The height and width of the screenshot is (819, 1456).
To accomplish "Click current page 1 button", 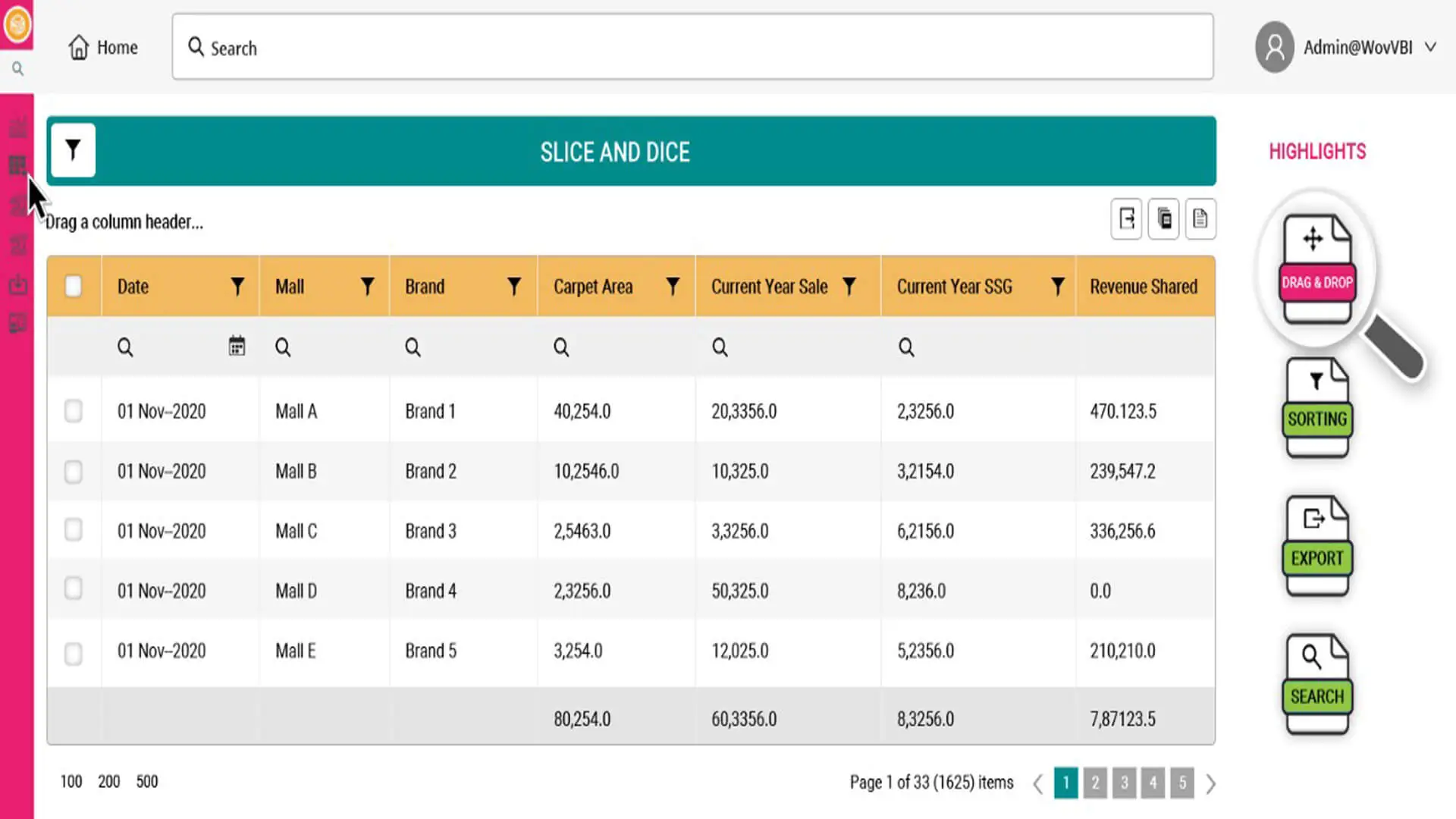I will point(1066,783).
